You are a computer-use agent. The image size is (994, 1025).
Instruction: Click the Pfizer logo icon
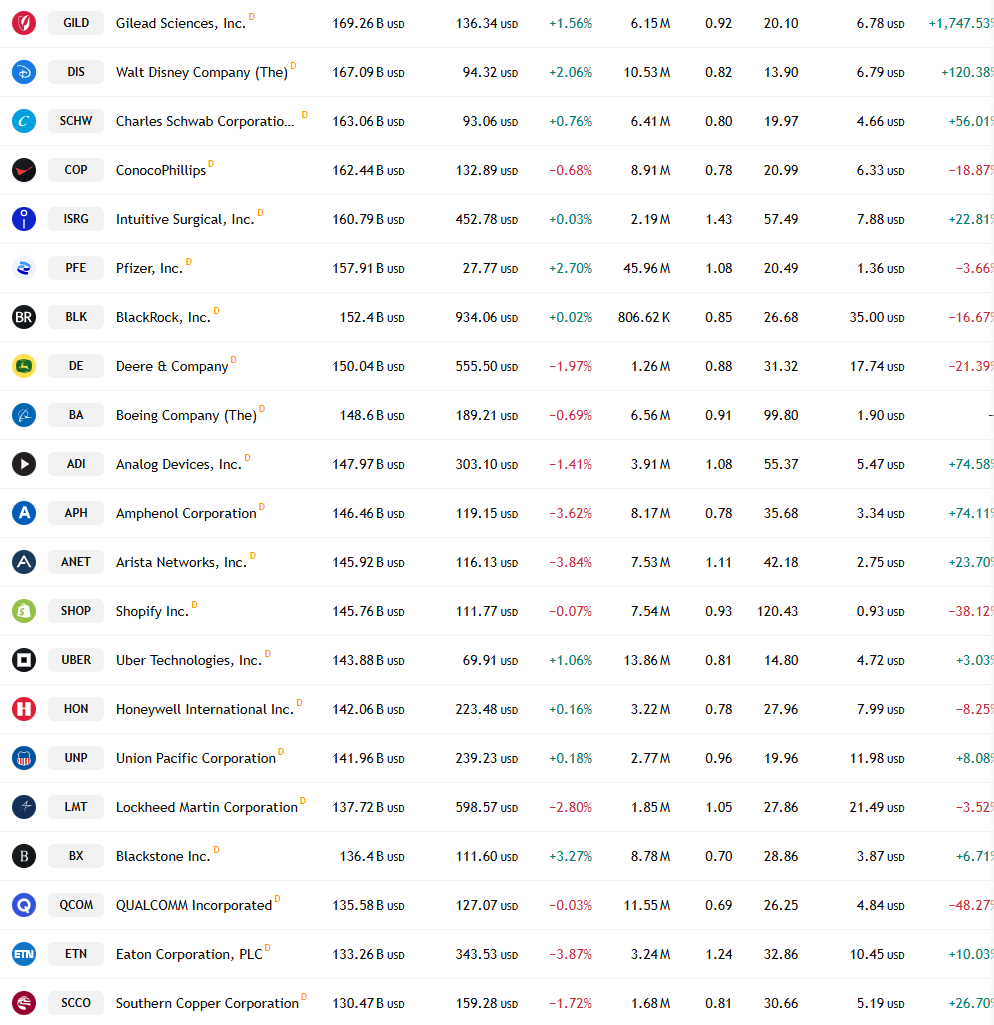[24, 268]
